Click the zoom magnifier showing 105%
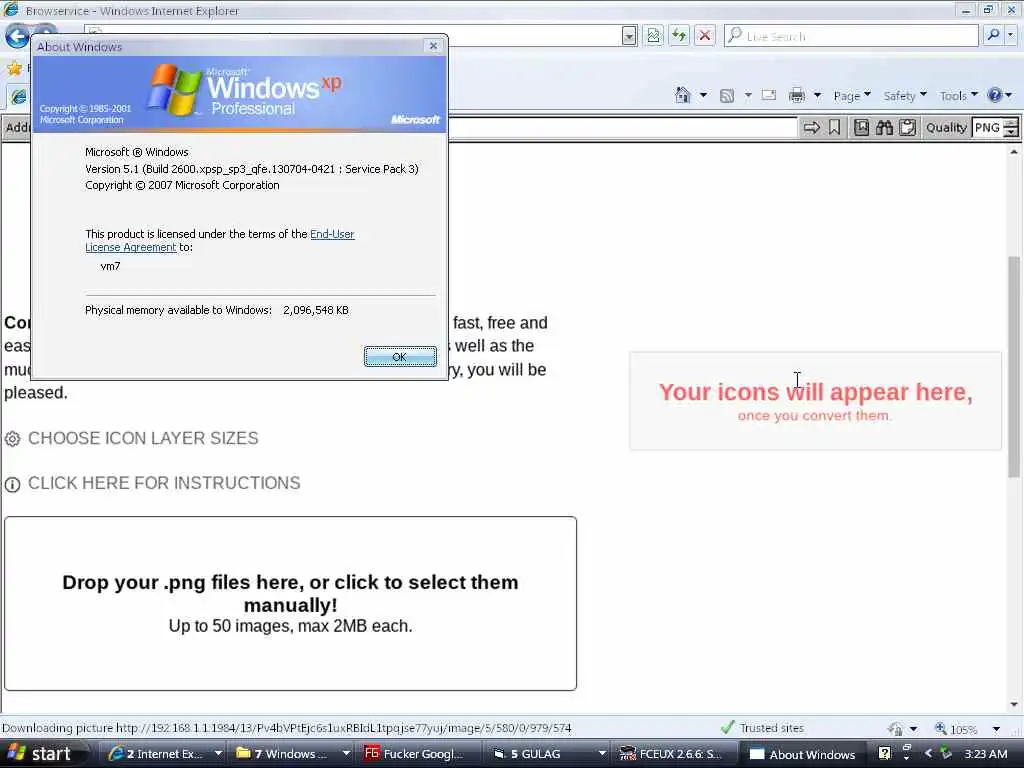The height and width of the screenshot is (768, 1024). click(x=941, y=728)
